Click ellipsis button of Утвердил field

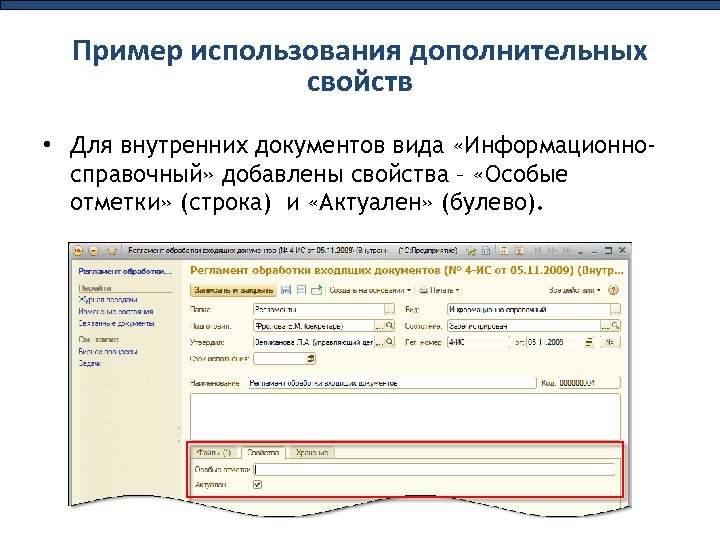tap(379, 342)
